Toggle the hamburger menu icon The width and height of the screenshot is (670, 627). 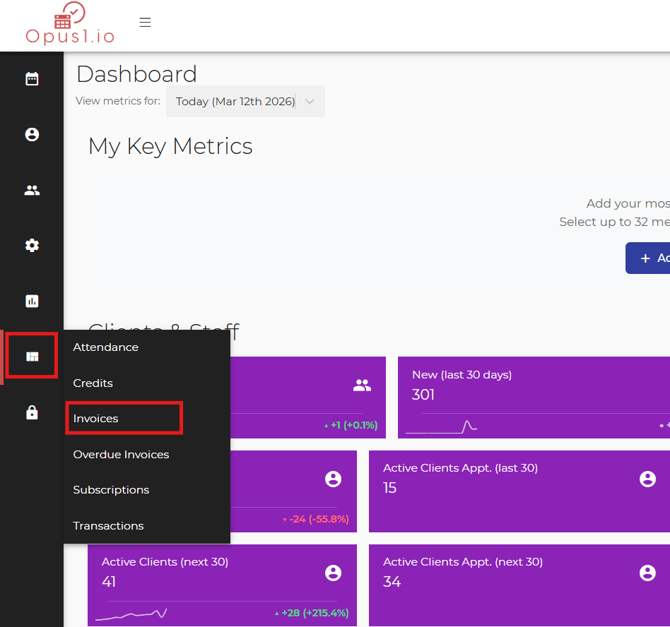[145, 22]
